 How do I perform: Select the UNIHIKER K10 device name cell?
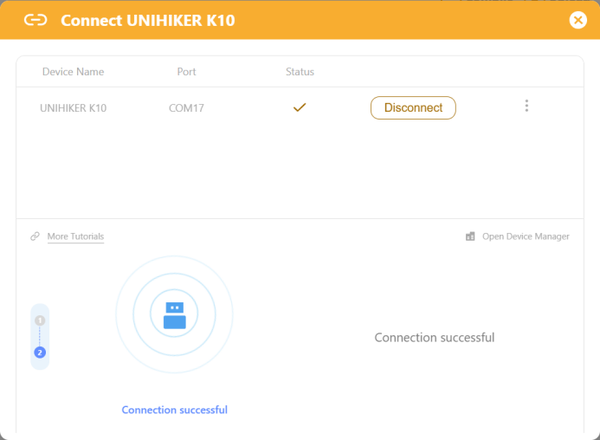pos(73,108)
